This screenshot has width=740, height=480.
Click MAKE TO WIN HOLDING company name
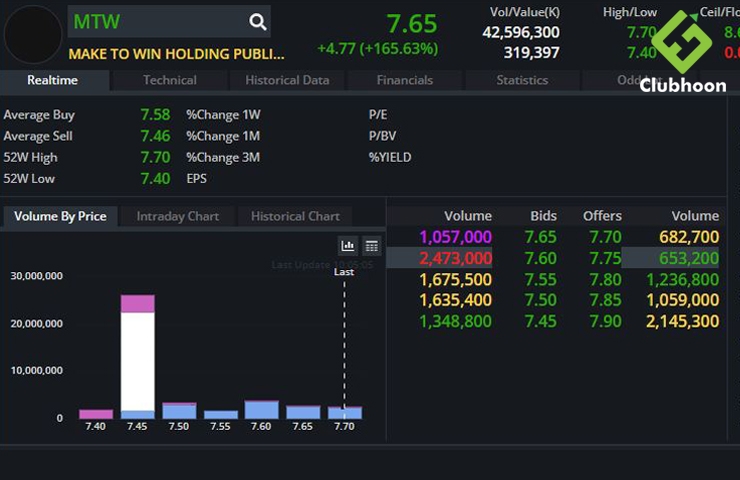[x=177, y=54]
